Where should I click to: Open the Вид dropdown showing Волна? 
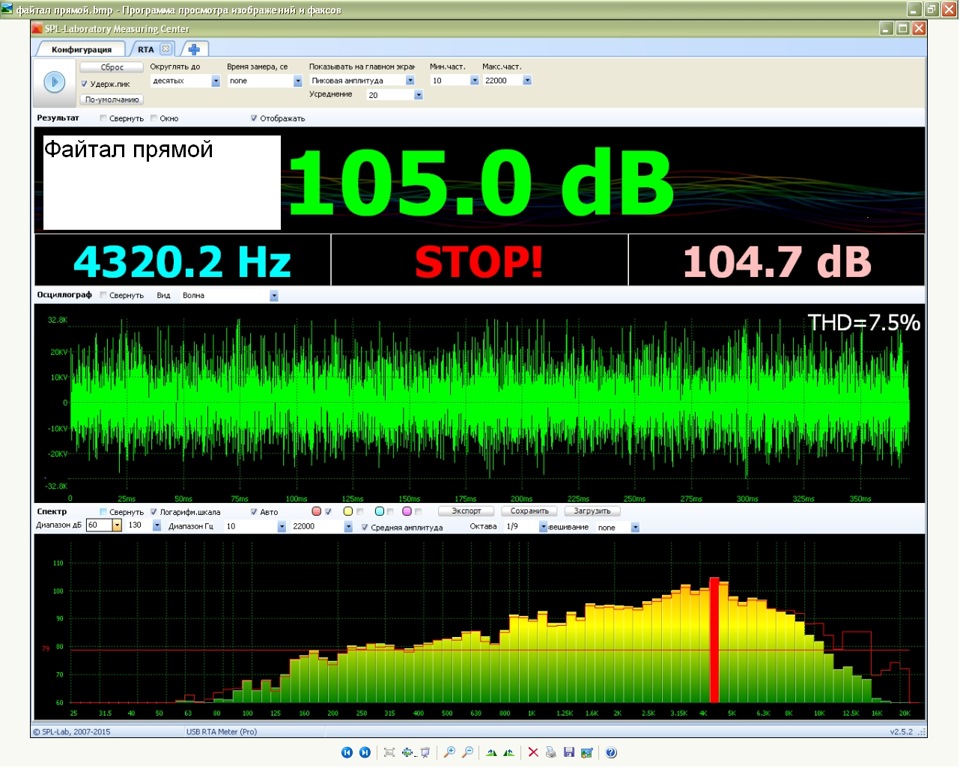[x=274, y=296]
